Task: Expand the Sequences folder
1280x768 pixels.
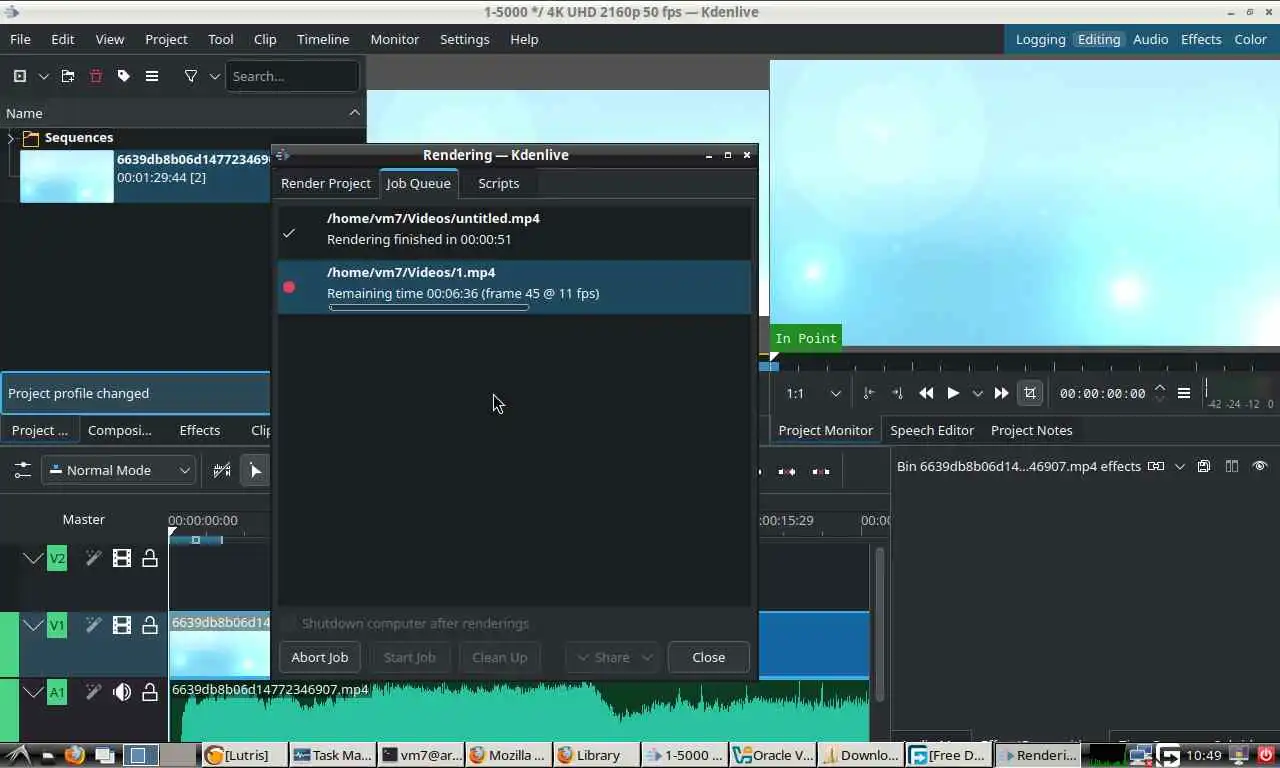Action: [x=11, y=138]
